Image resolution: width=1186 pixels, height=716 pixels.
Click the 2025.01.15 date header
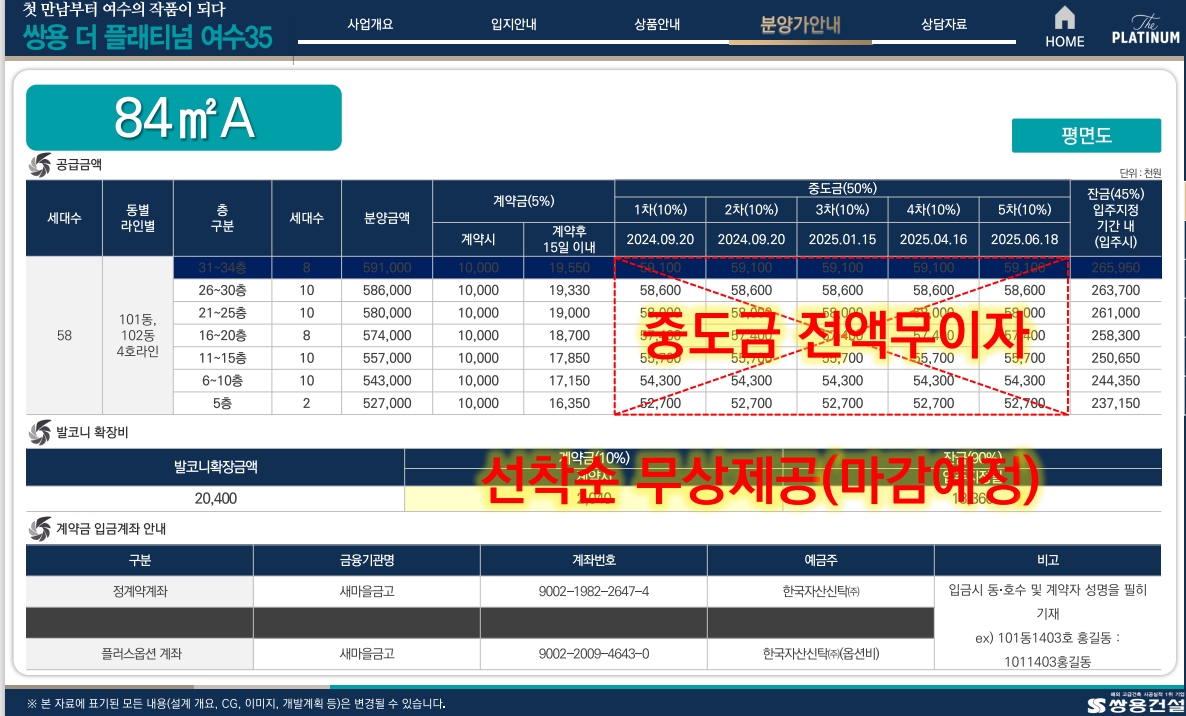click(x=842, y=240)
